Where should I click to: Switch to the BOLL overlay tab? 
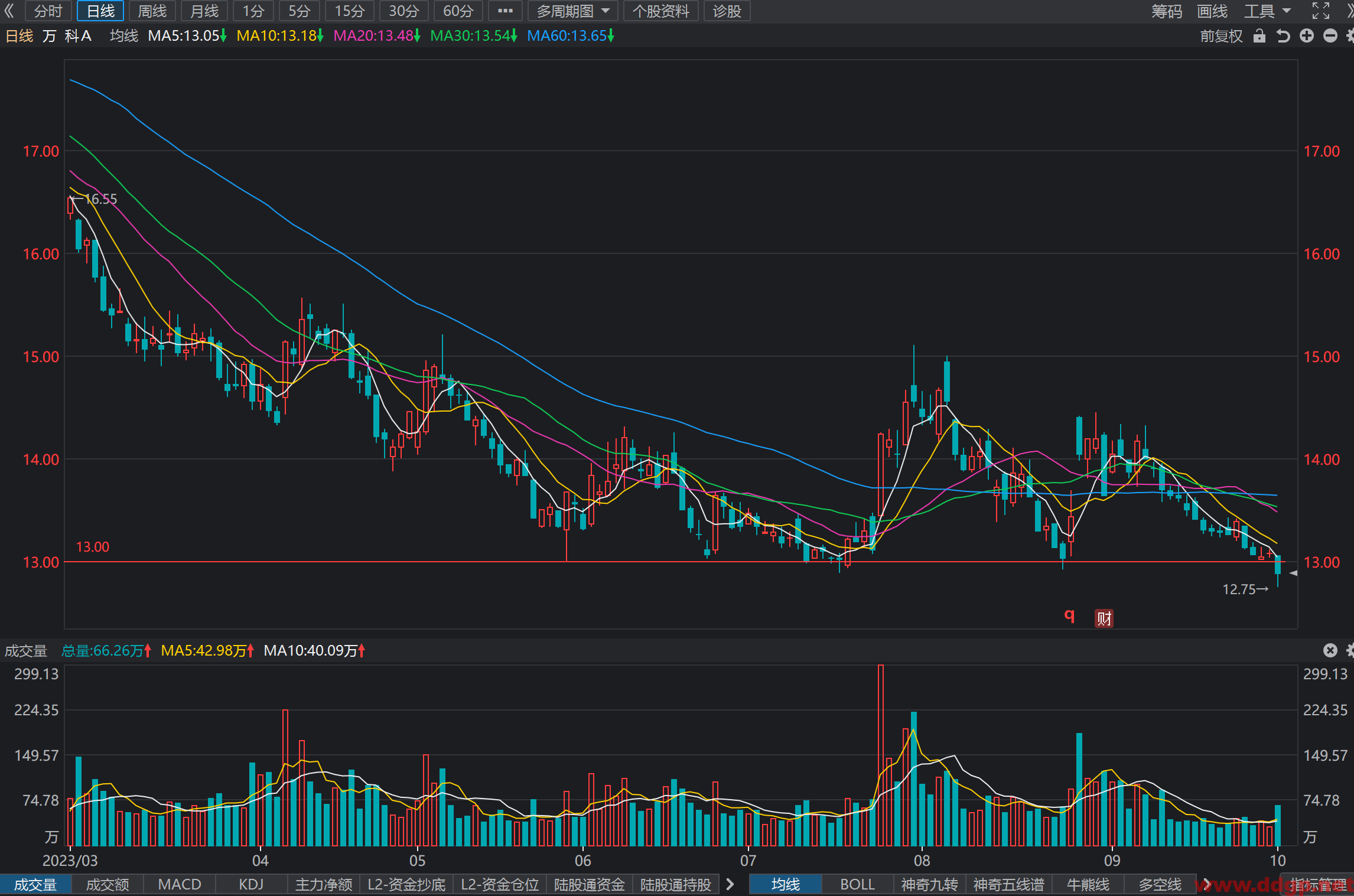(x=857, y=884)
